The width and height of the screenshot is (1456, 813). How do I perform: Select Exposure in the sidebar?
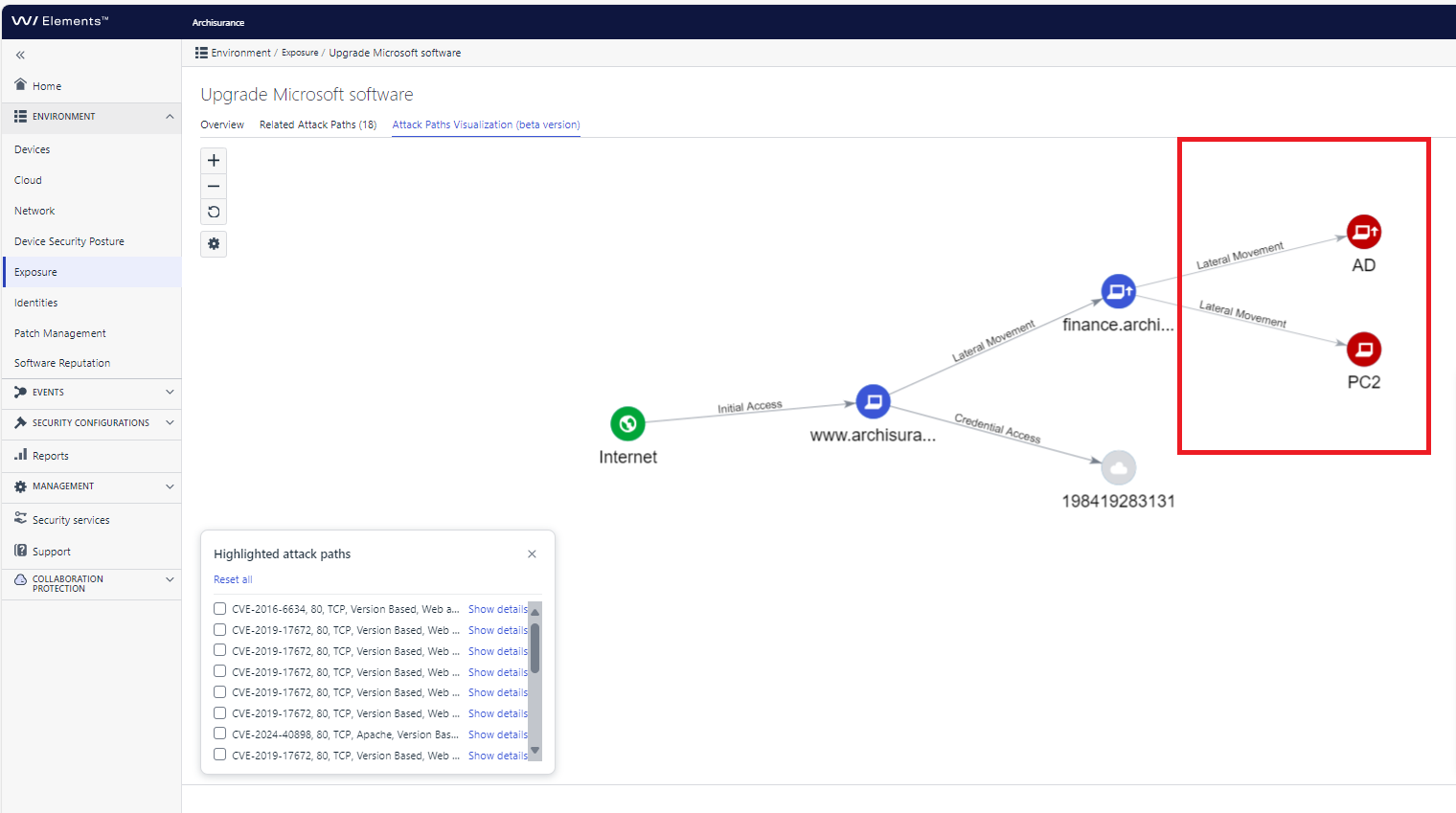pyautogui.click(x=91, y=272)
